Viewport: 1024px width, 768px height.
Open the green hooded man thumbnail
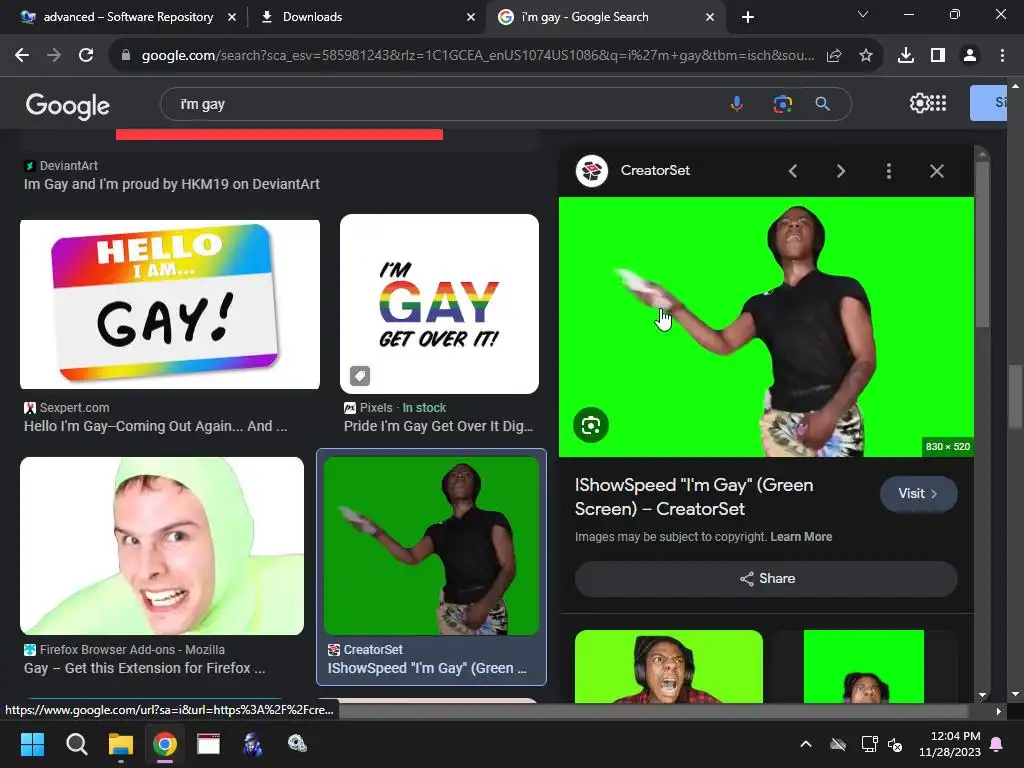coord(162,546)
